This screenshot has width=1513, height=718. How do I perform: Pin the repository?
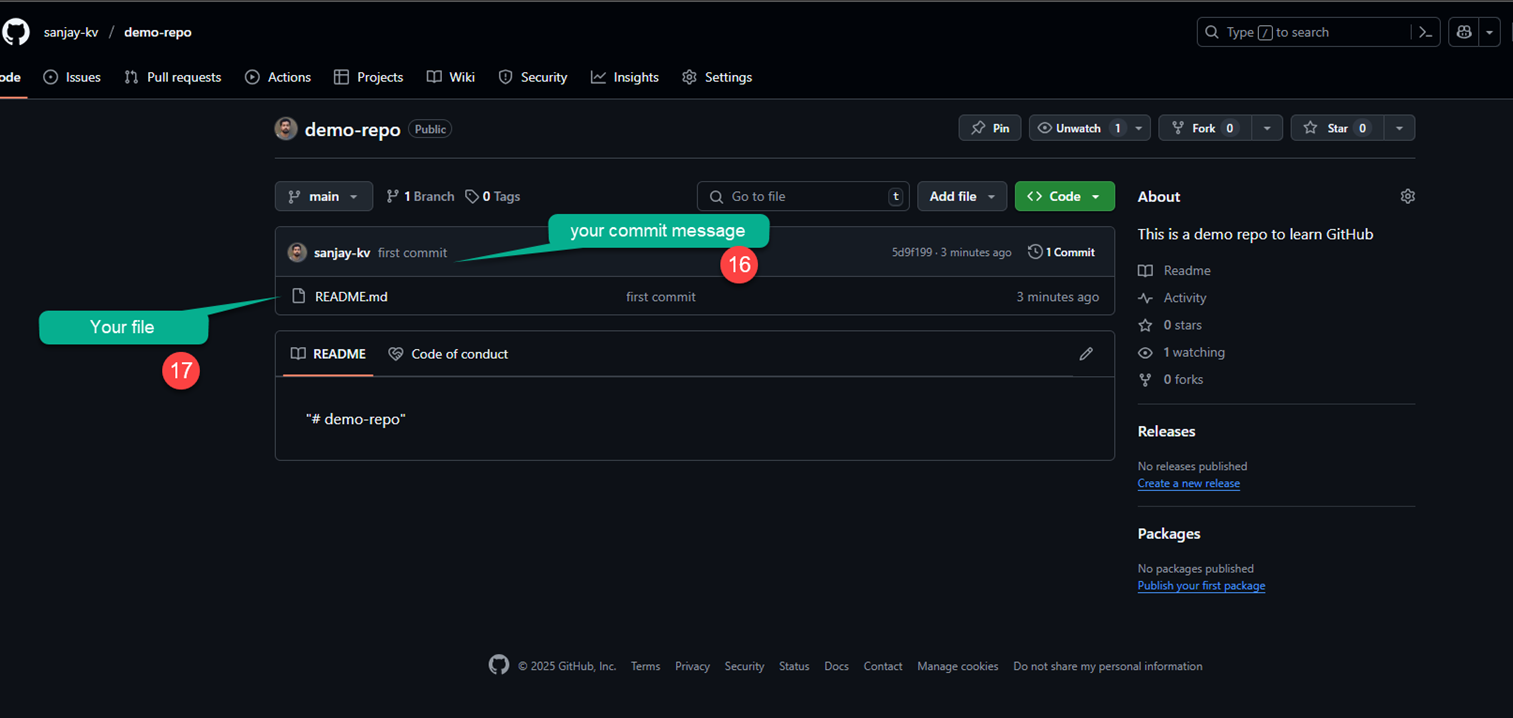click(x=989, y=127)
